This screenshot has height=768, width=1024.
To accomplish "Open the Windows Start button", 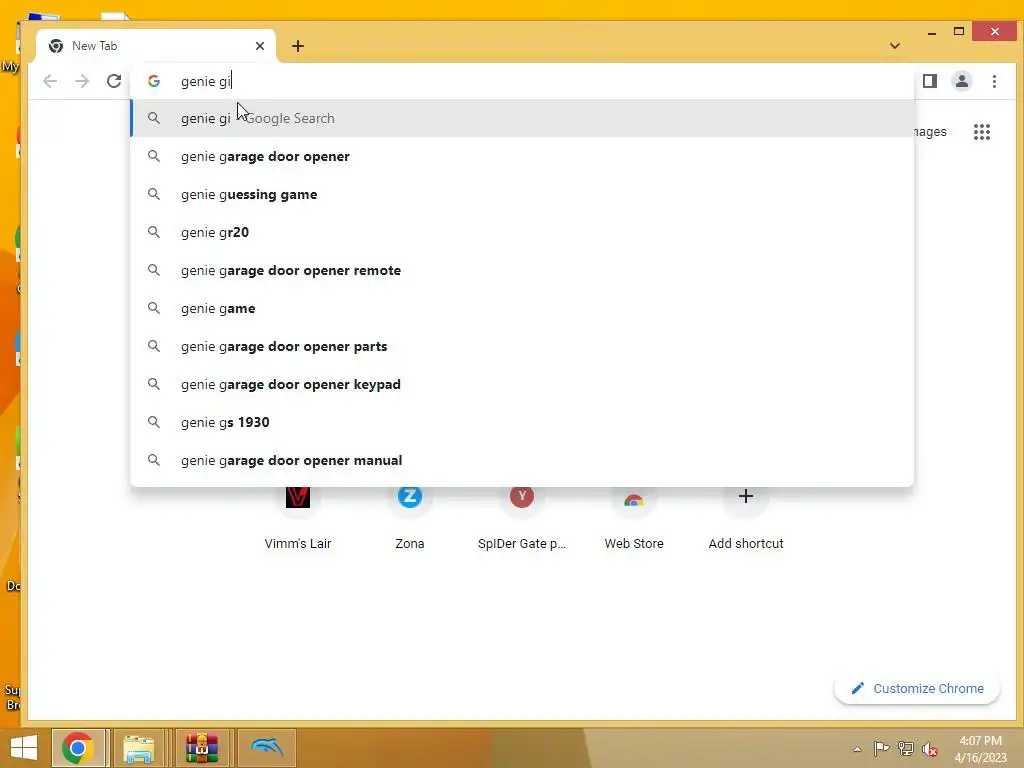I will click(24, 748).
